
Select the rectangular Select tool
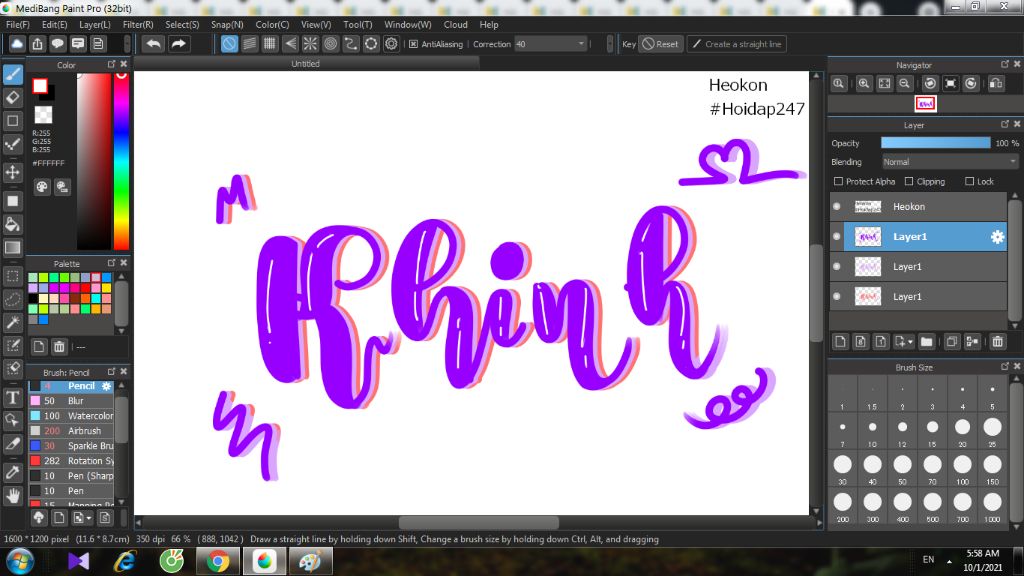tap(12, 276)
